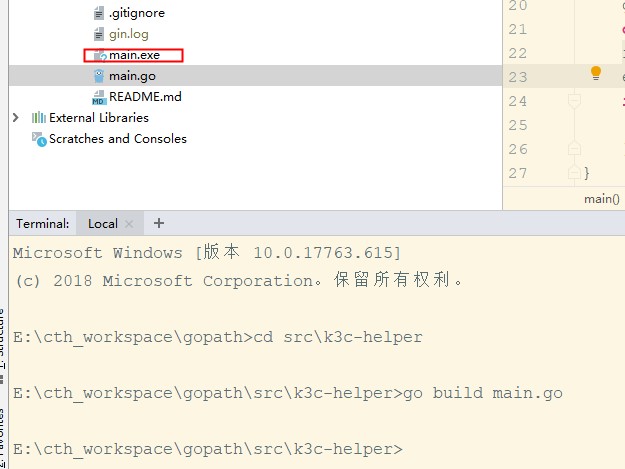
Task: Close the Local terminal tab
Action: click(129, 224)
